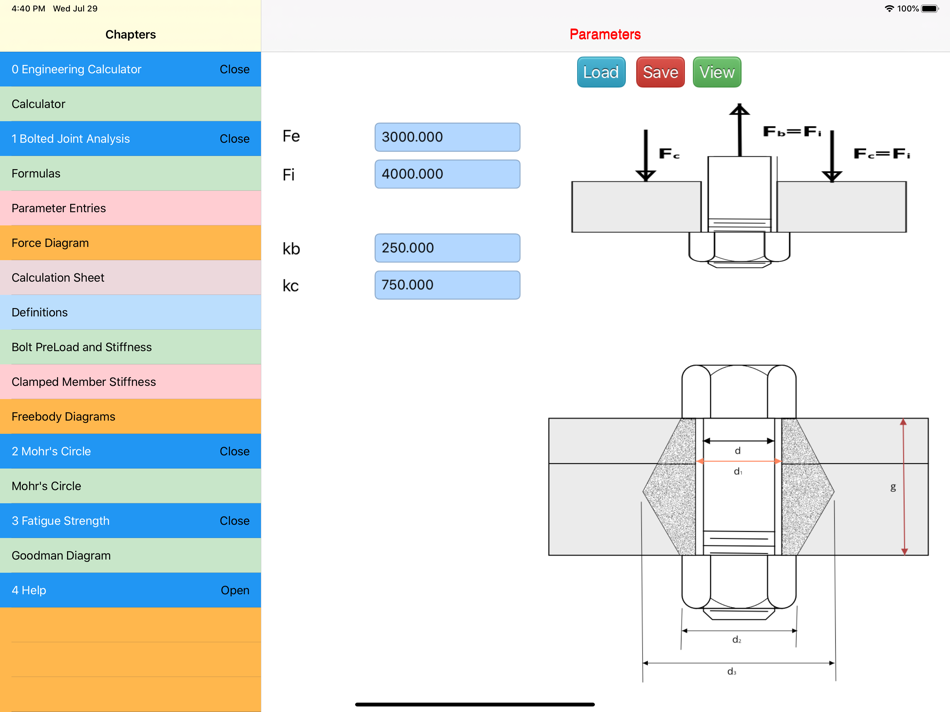Select the Mohr's Circle row

[130, 486]
